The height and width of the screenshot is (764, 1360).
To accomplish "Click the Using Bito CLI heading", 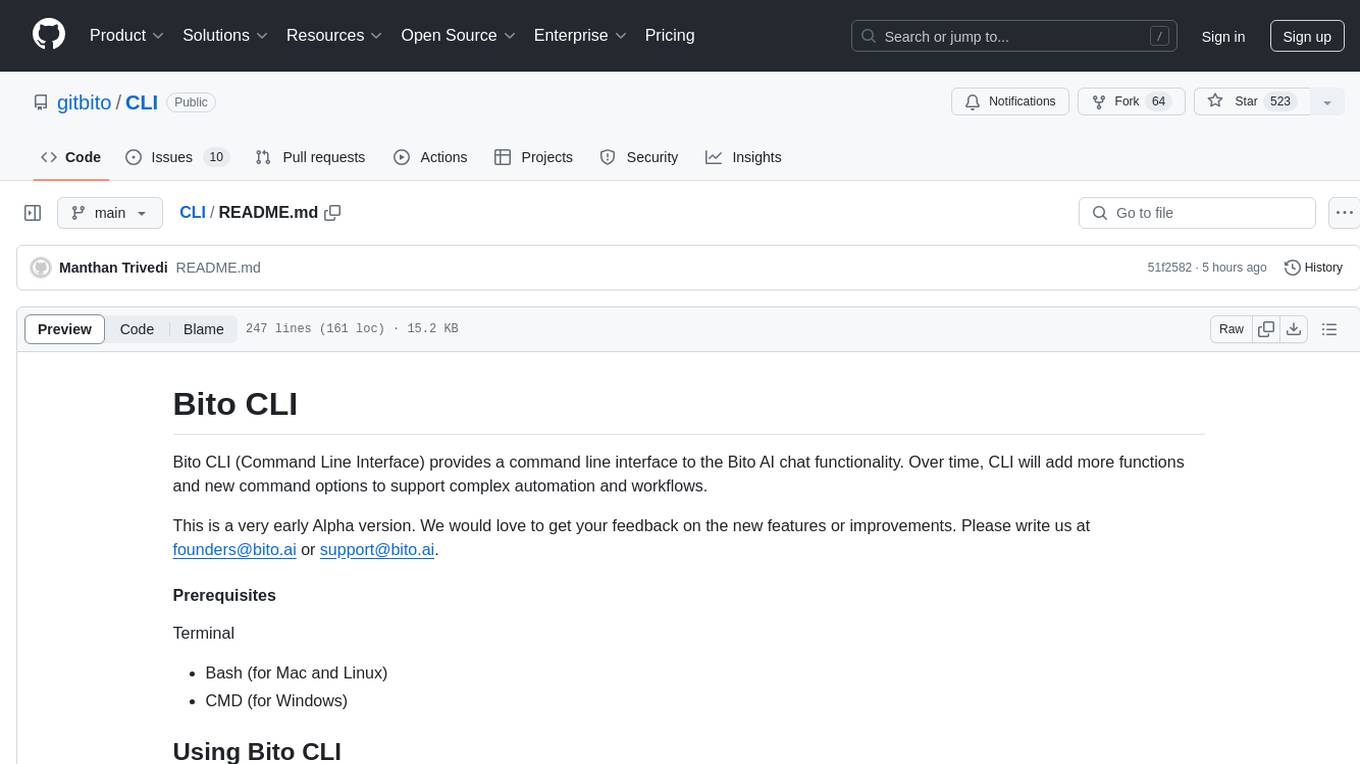I will (257, 751).
